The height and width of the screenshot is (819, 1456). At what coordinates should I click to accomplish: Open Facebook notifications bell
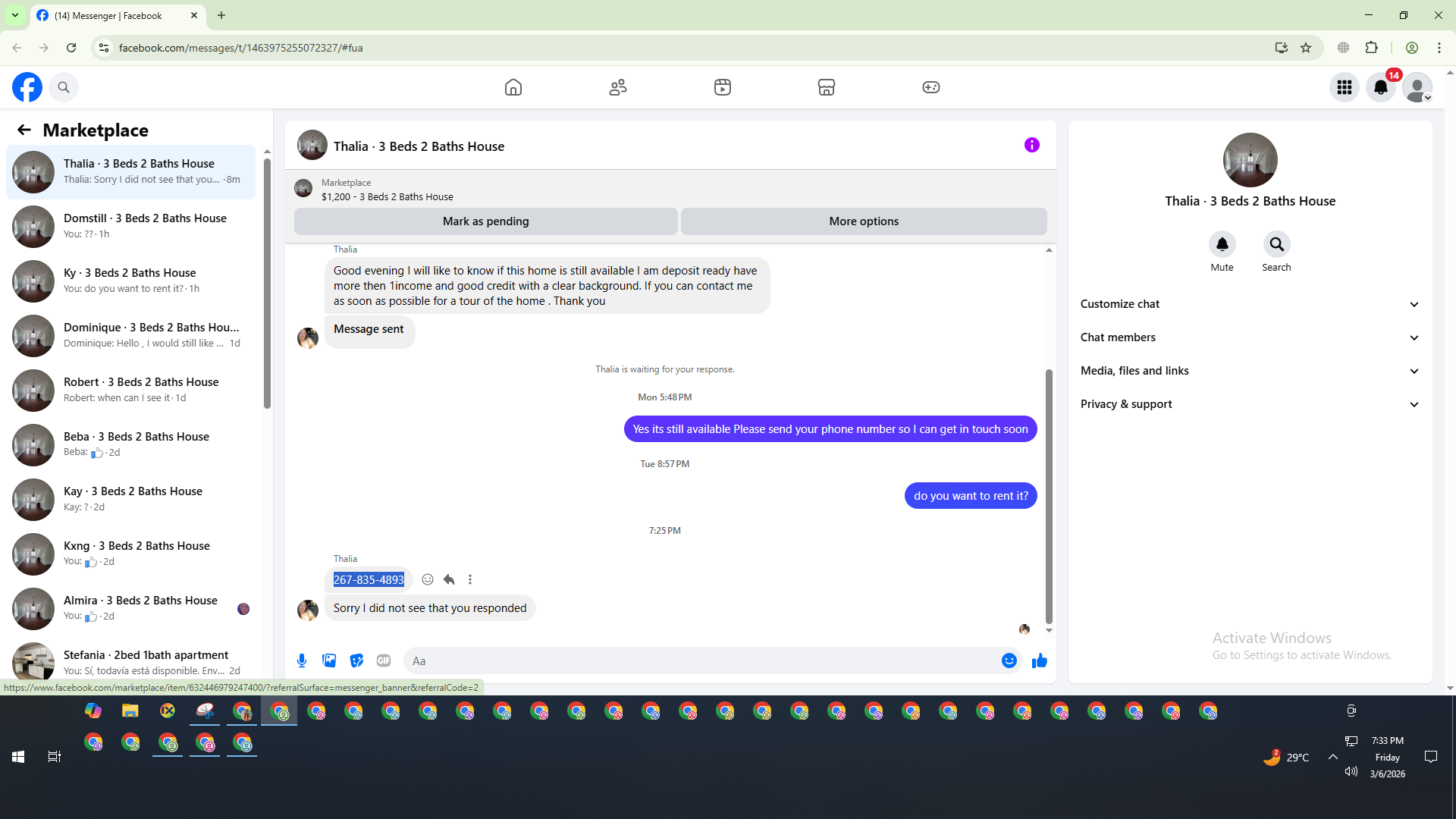tap(1380, 87)
